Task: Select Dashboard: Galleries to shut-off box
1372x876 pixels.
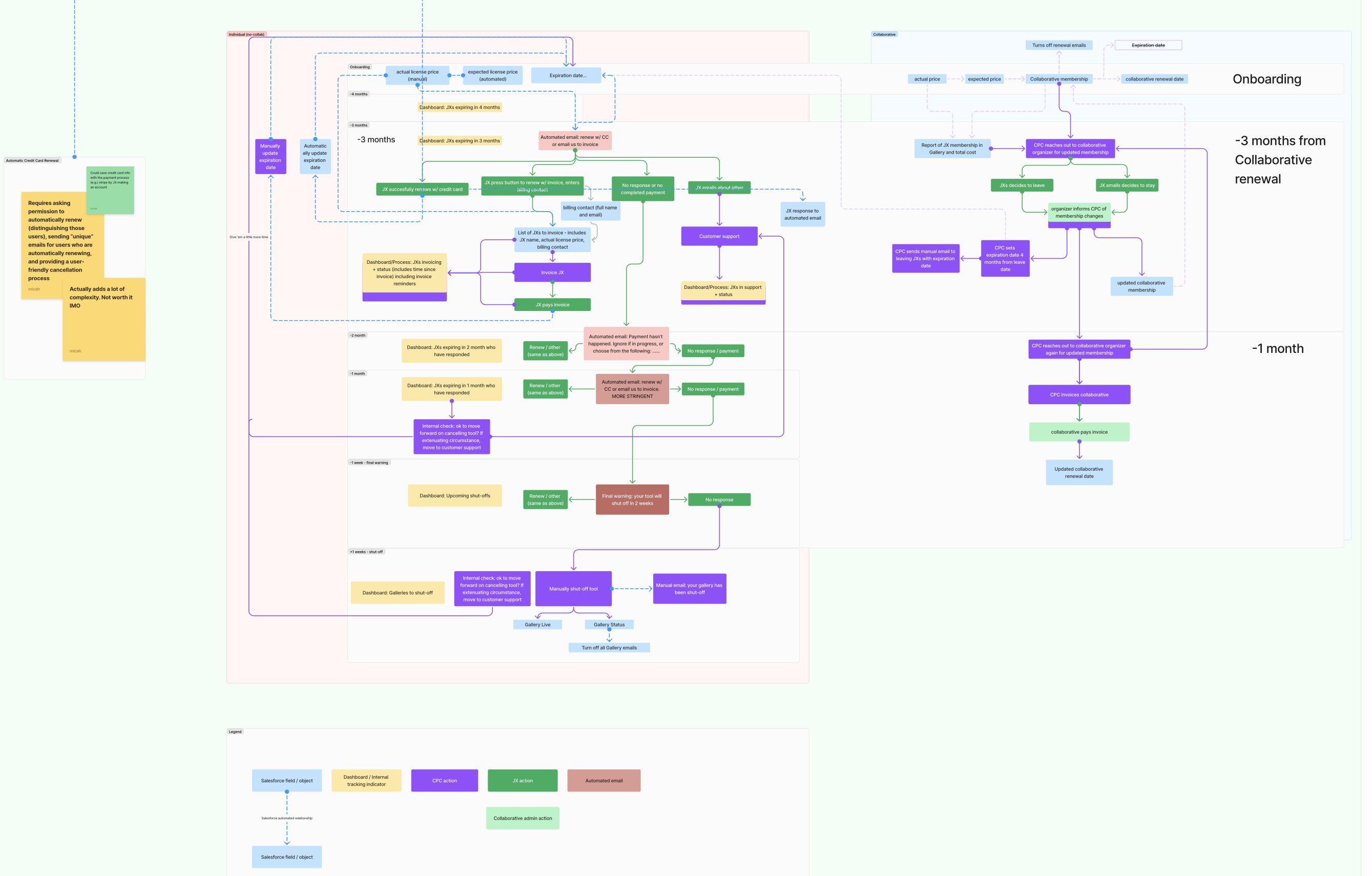Action: (x=397, y=593)
